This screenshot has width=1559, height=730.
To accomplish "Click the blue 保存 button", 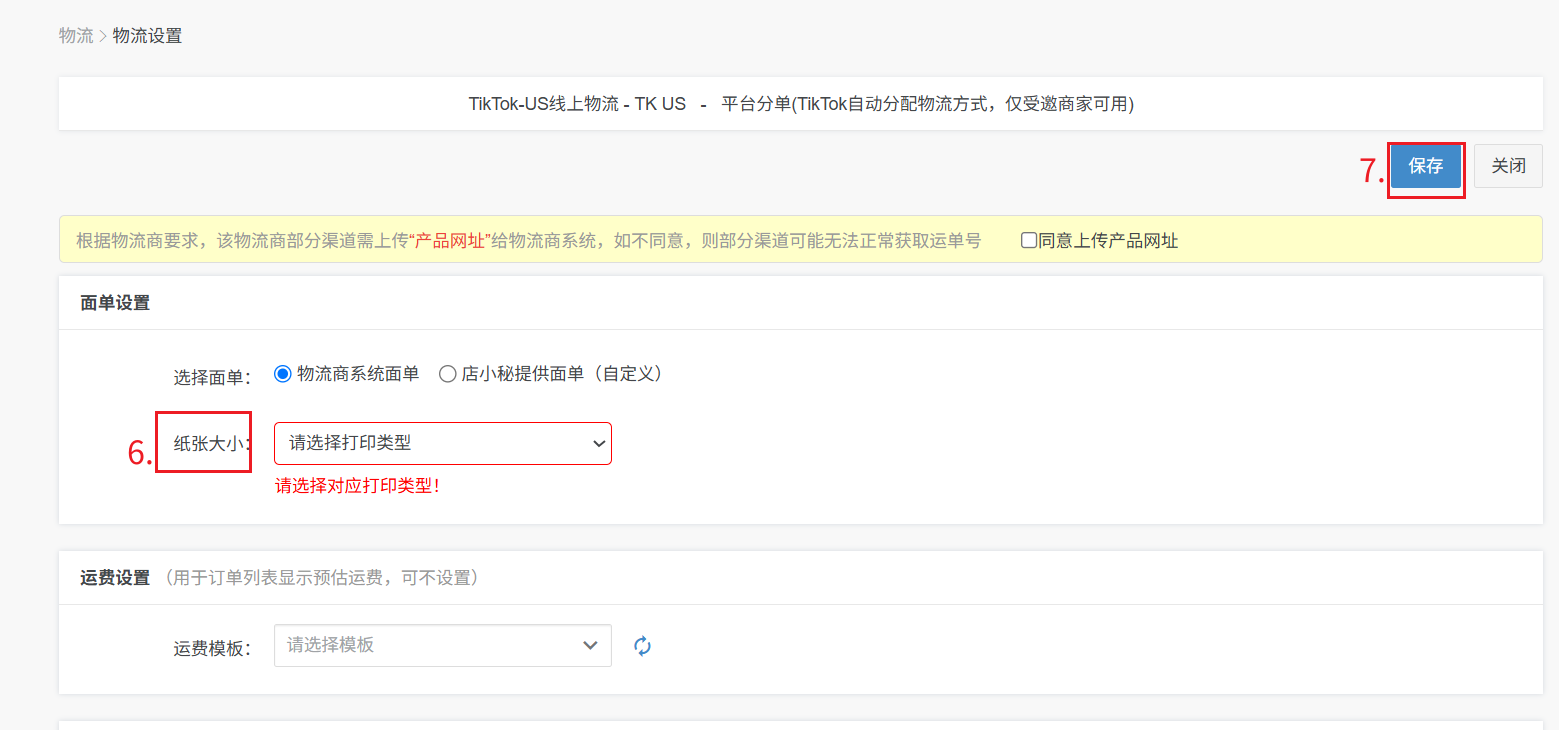I will 1426,167.
